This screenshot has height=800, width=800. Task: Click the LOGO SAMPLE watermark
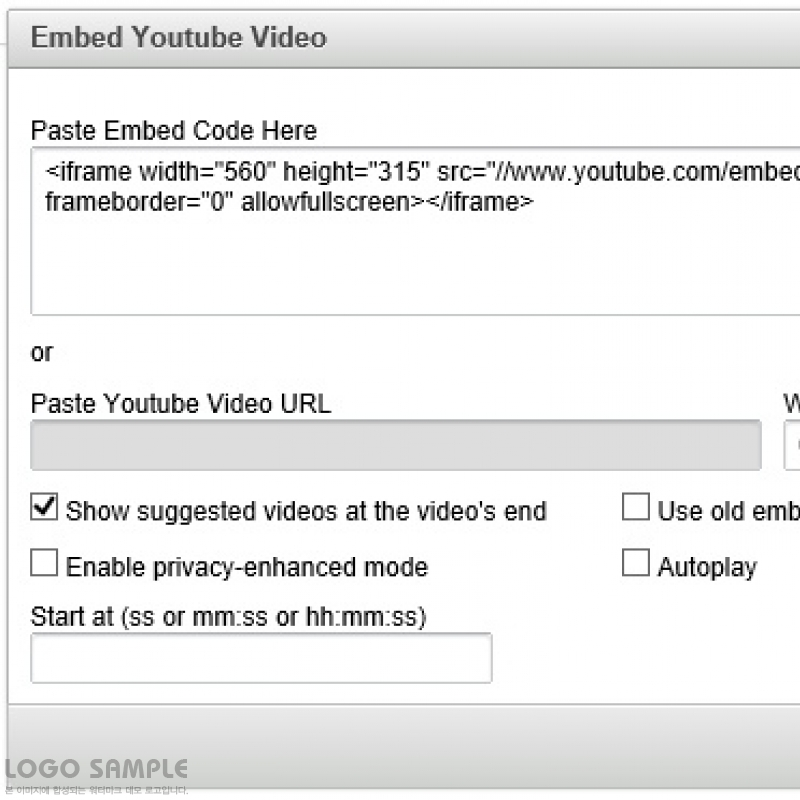pos(96,770)
